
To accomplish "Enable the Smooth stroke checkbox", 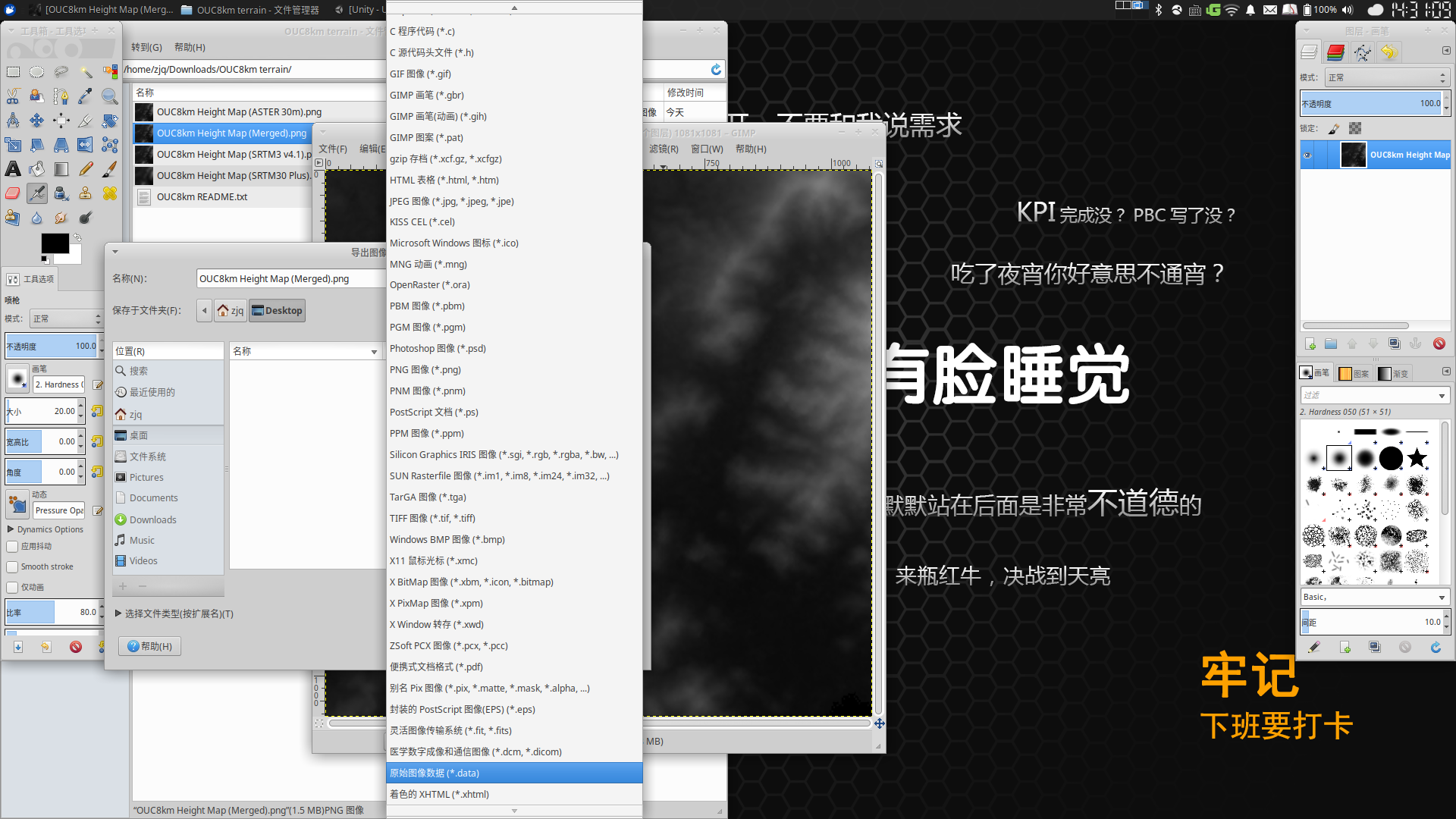I will (x=12, y=566).
